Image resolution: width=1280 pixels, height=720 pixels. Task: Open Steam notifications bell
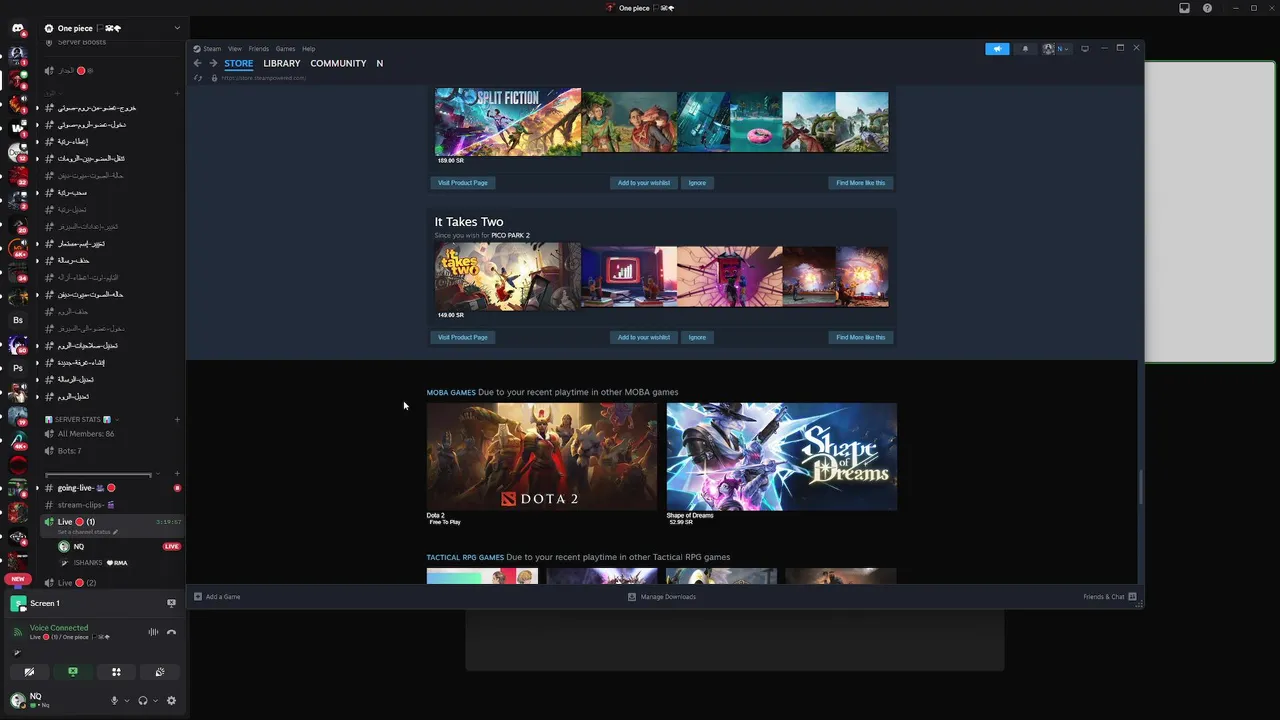[x=1025, y=48]
